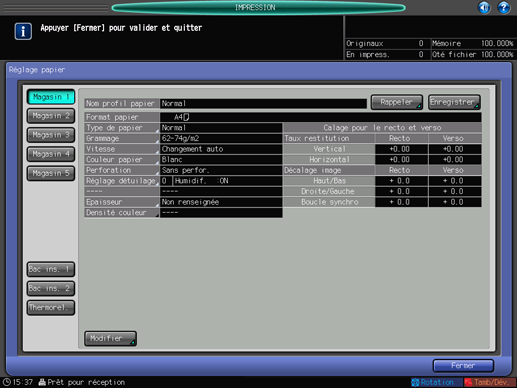Select Bac ins. 2 tray
This screenshot has height=388, width=517.
pyautogui.click(x=51, y=288)
